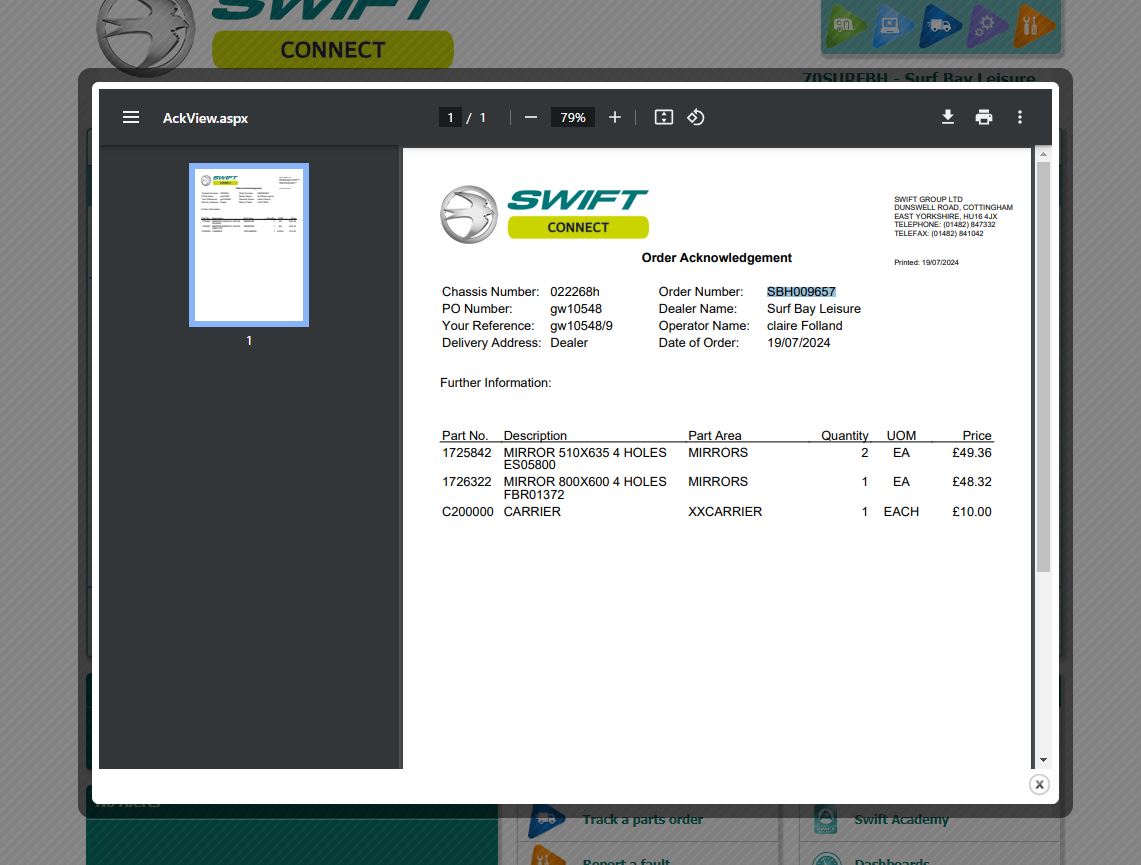Zoom out of the PDF document
The width and height of the screenshot is (1141, 865).
[531, 117]
